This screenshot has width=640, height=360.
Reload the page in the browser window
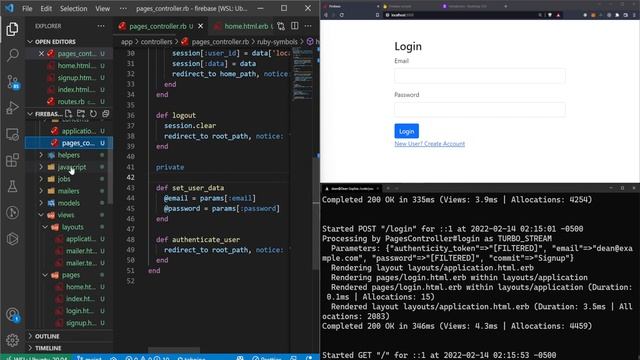tap(342, 15)
